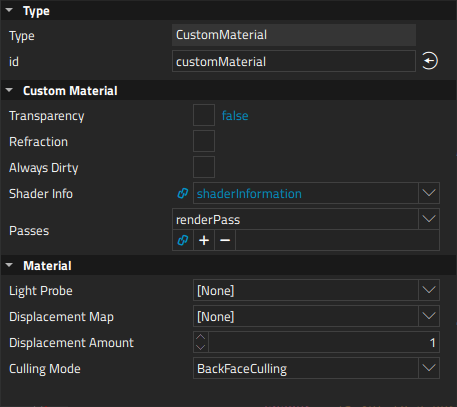Image resolution: width=457 pixels, height=407 pixels.
Task: Click the go-to-reference arrow icon beside id
Action: 430,61
